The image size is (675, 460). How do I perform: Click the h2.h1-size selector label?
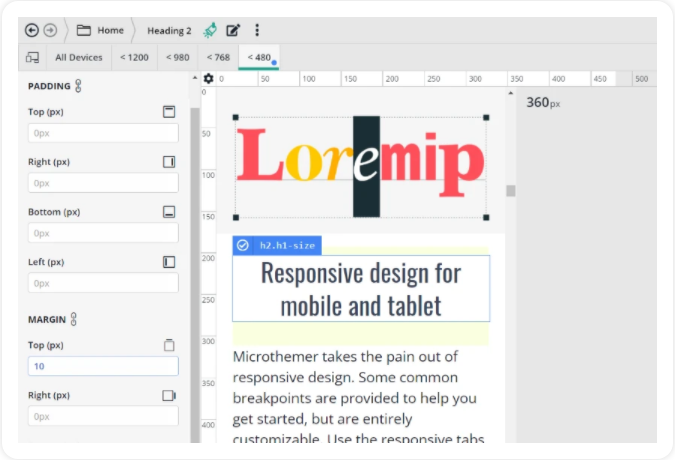[287, 246]
